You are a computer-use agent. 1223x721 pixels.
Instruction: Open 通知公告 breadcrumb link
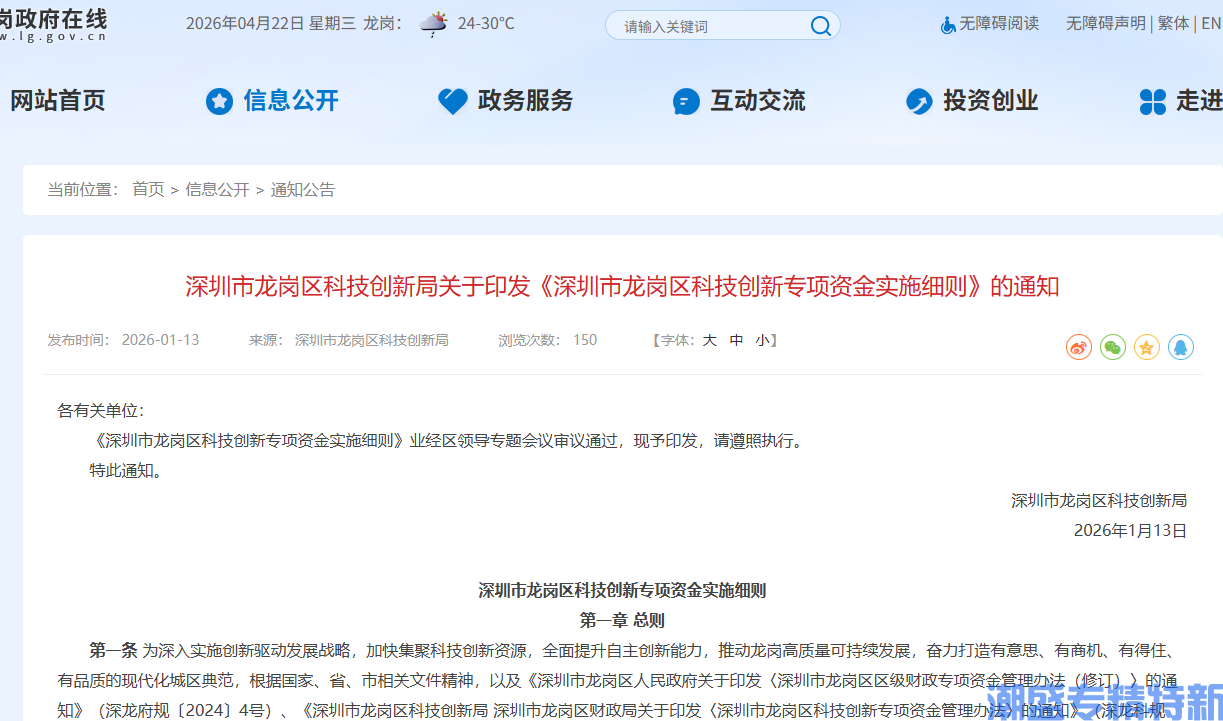[x=303, y=188]
